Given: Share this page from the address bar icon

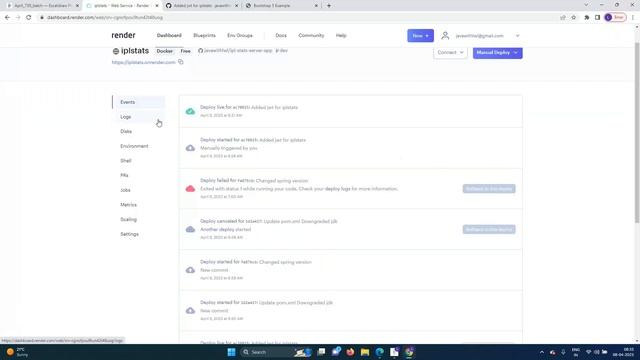Looking at the screenshot, I should pos(563,18).
